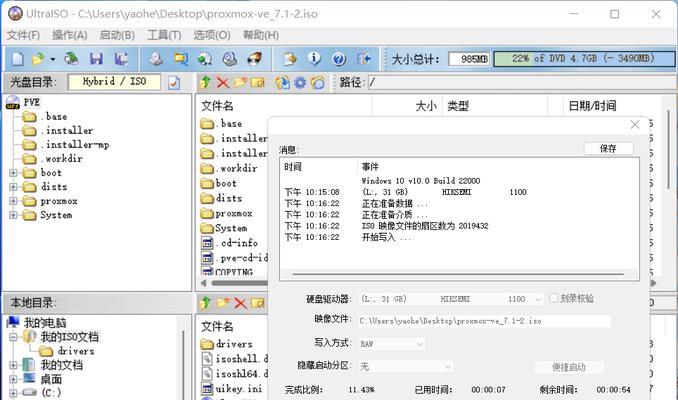Open the 写入方式 RAW dropdown
Image resolution: width=678 pixels, height=400 pixels.
[392, 344]
